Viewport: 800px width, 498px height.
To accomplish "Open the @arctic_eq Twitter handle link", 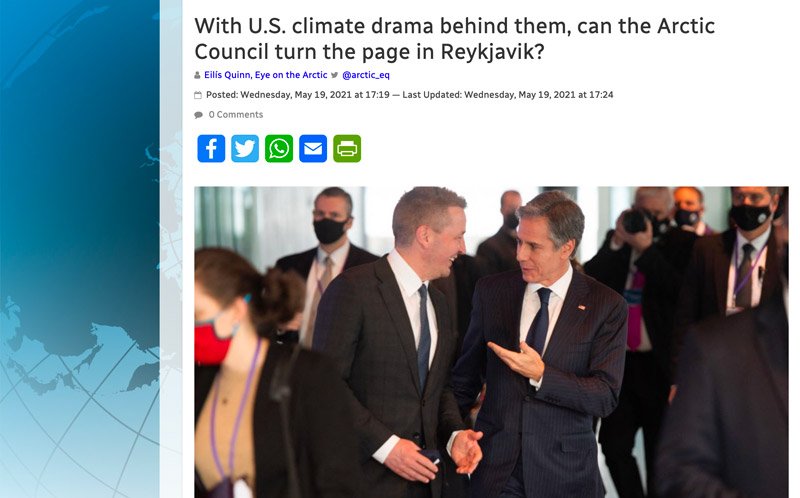I will click(x=366, y=75).
